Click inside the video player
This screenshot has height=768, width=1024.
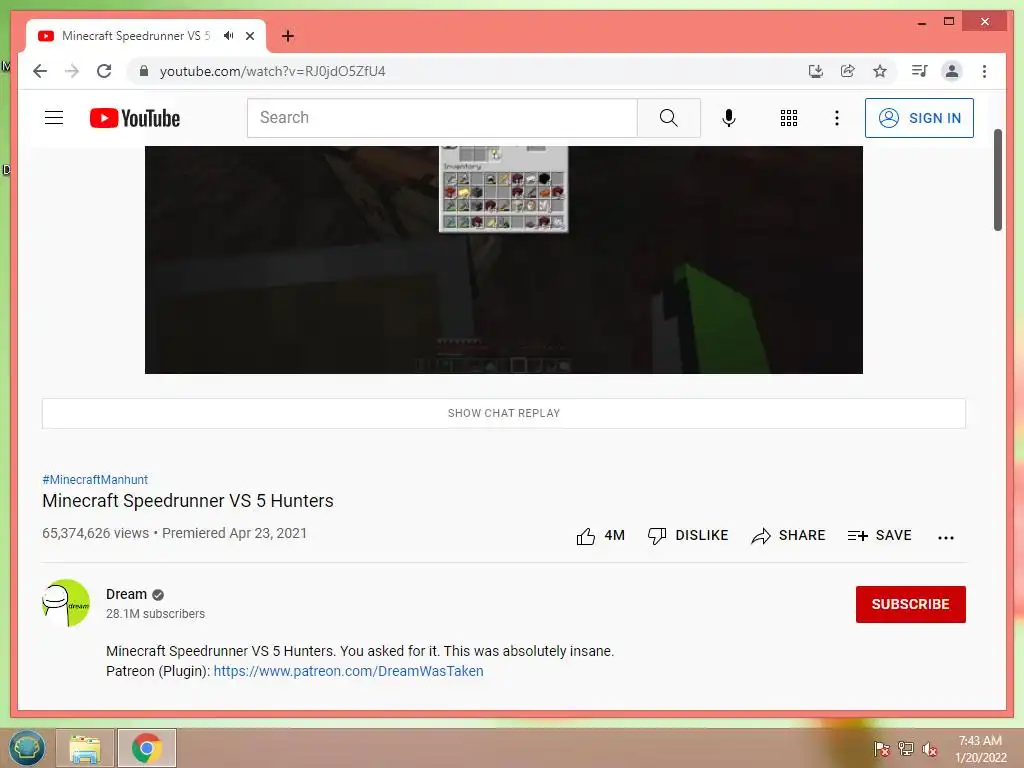point(504,260)
